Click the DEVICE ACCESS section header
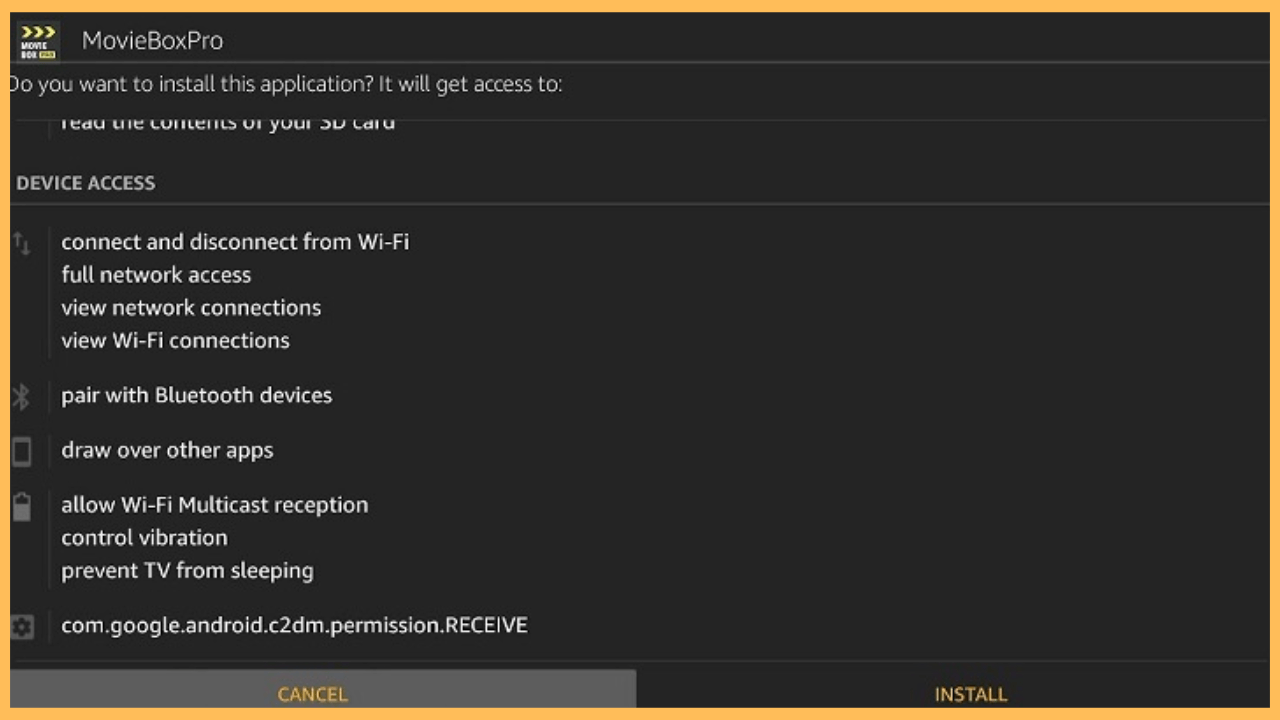The width and height of the screenshot is (1280, 720). pos(86,183)
